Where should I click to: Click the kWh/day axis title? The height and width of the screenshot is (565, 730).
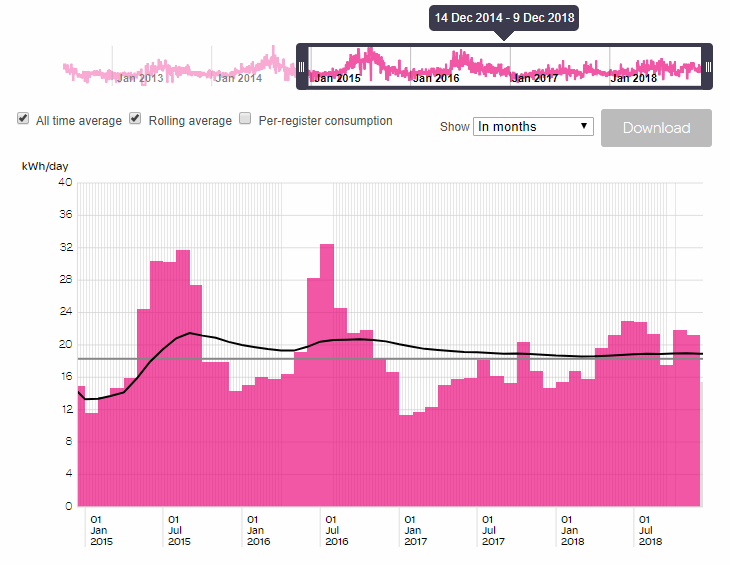[x=45, y=165]
